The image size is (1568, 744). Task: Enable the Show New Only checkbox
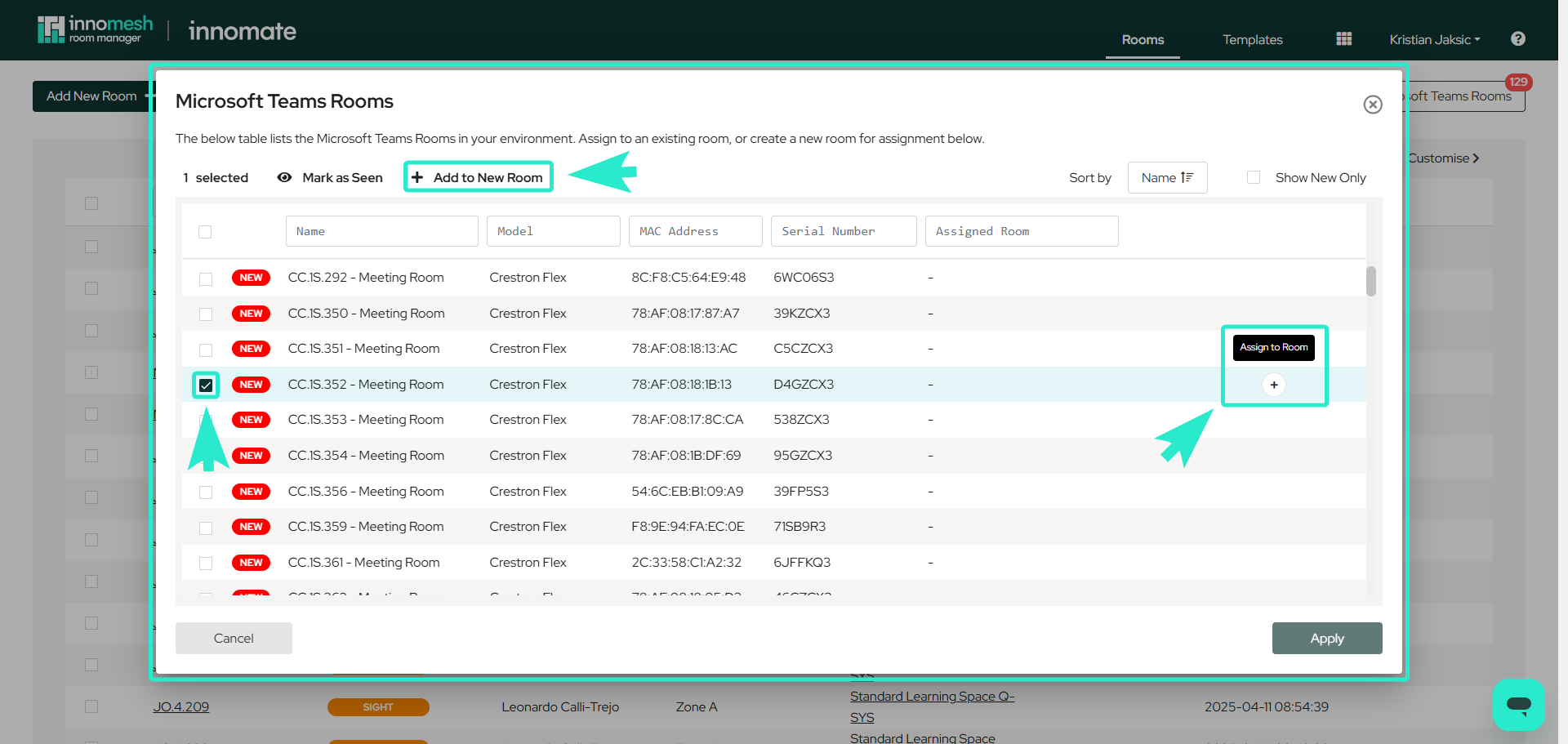point(1254,177)
